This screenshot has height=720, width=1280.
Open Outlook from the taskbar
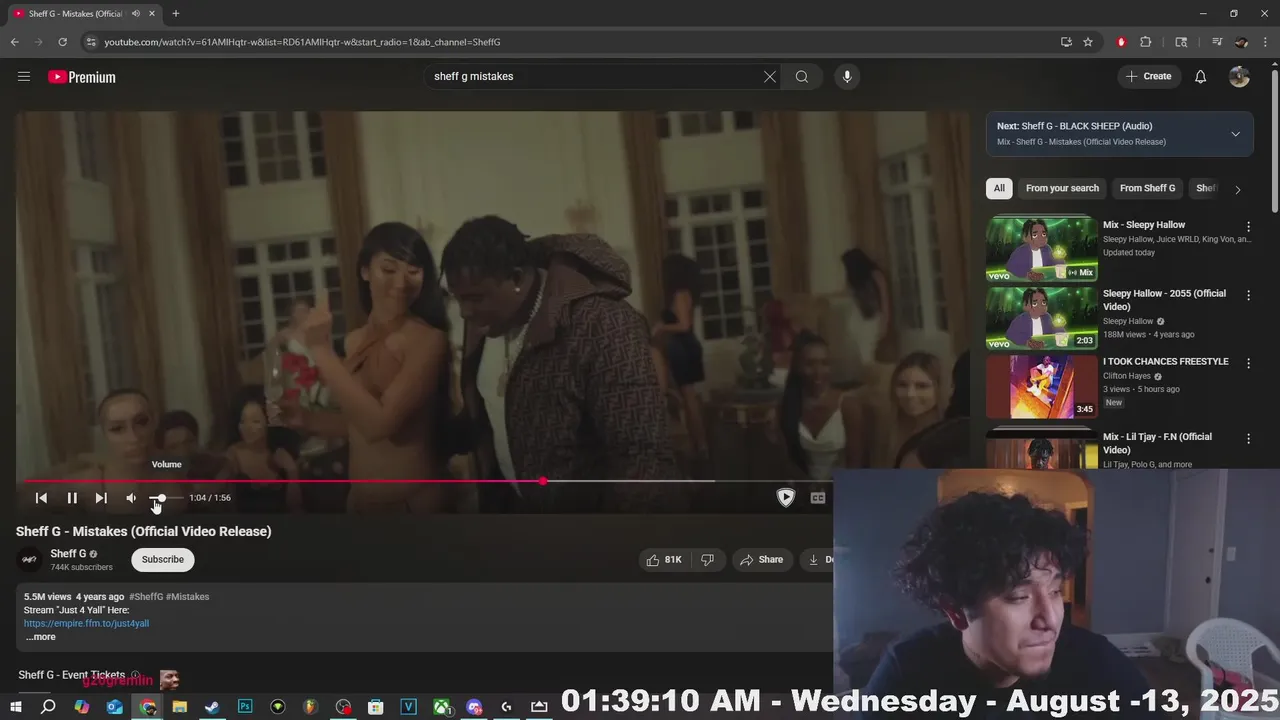(x=114, y=707)
